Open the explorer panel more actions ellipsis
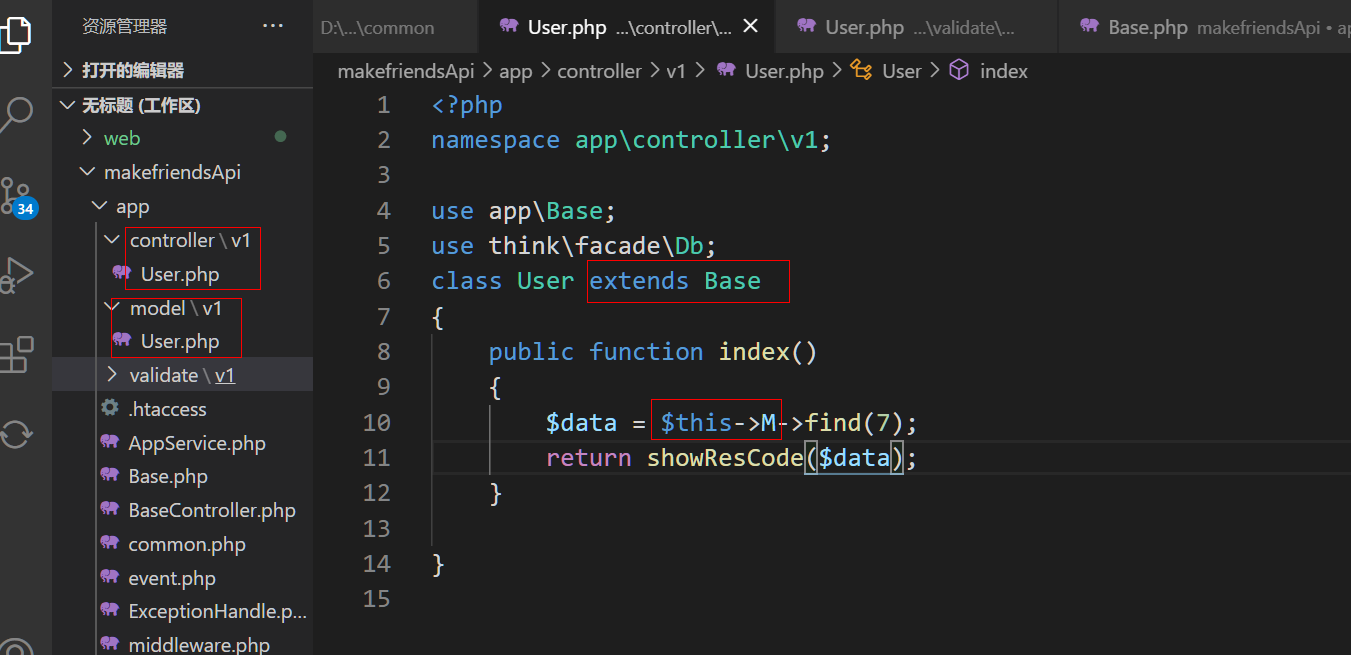Screen dimensions: 1351x655 point(273,26)
